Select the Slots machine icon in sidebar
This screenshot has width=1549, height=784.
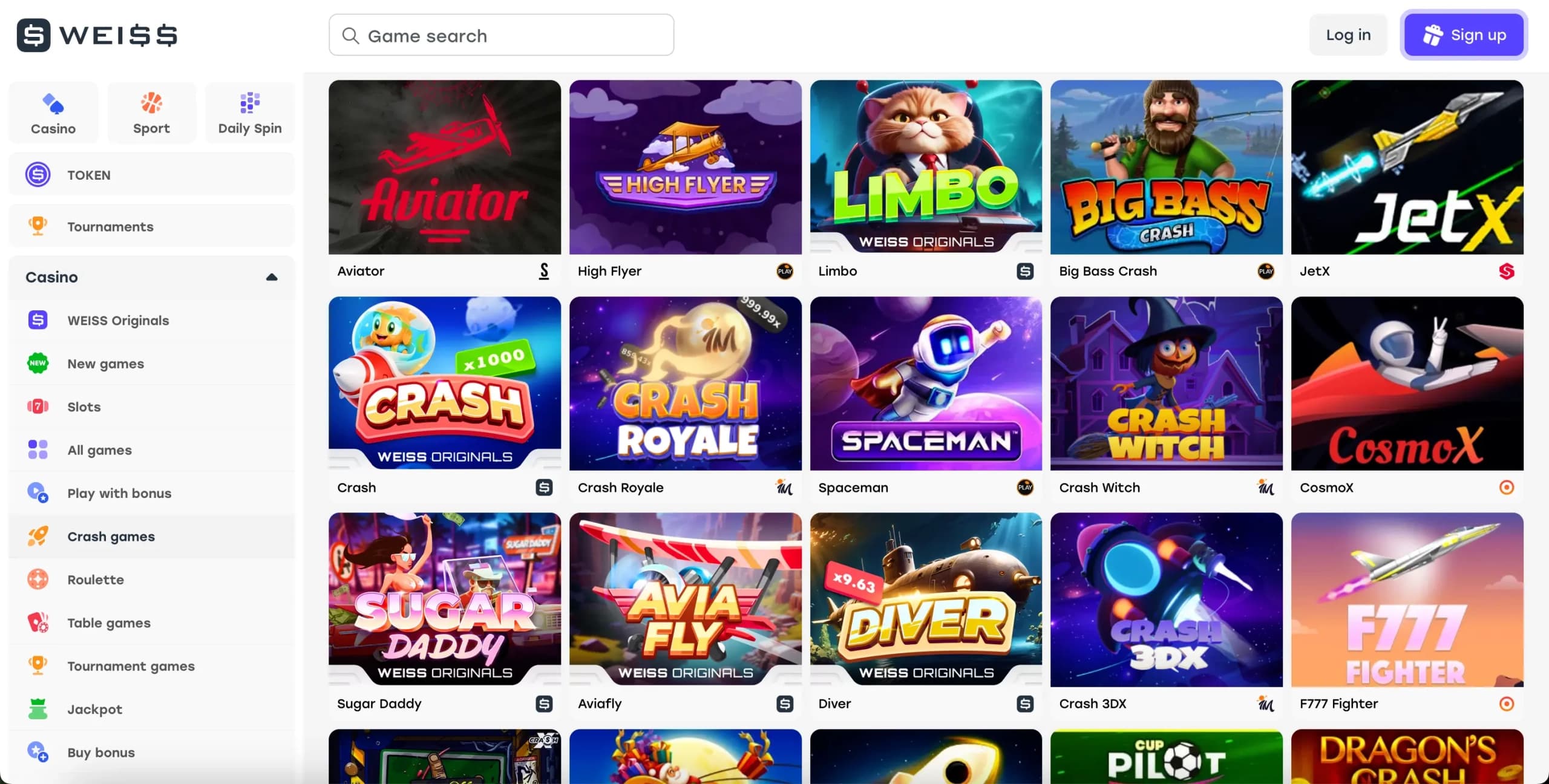tap(38, 407)
